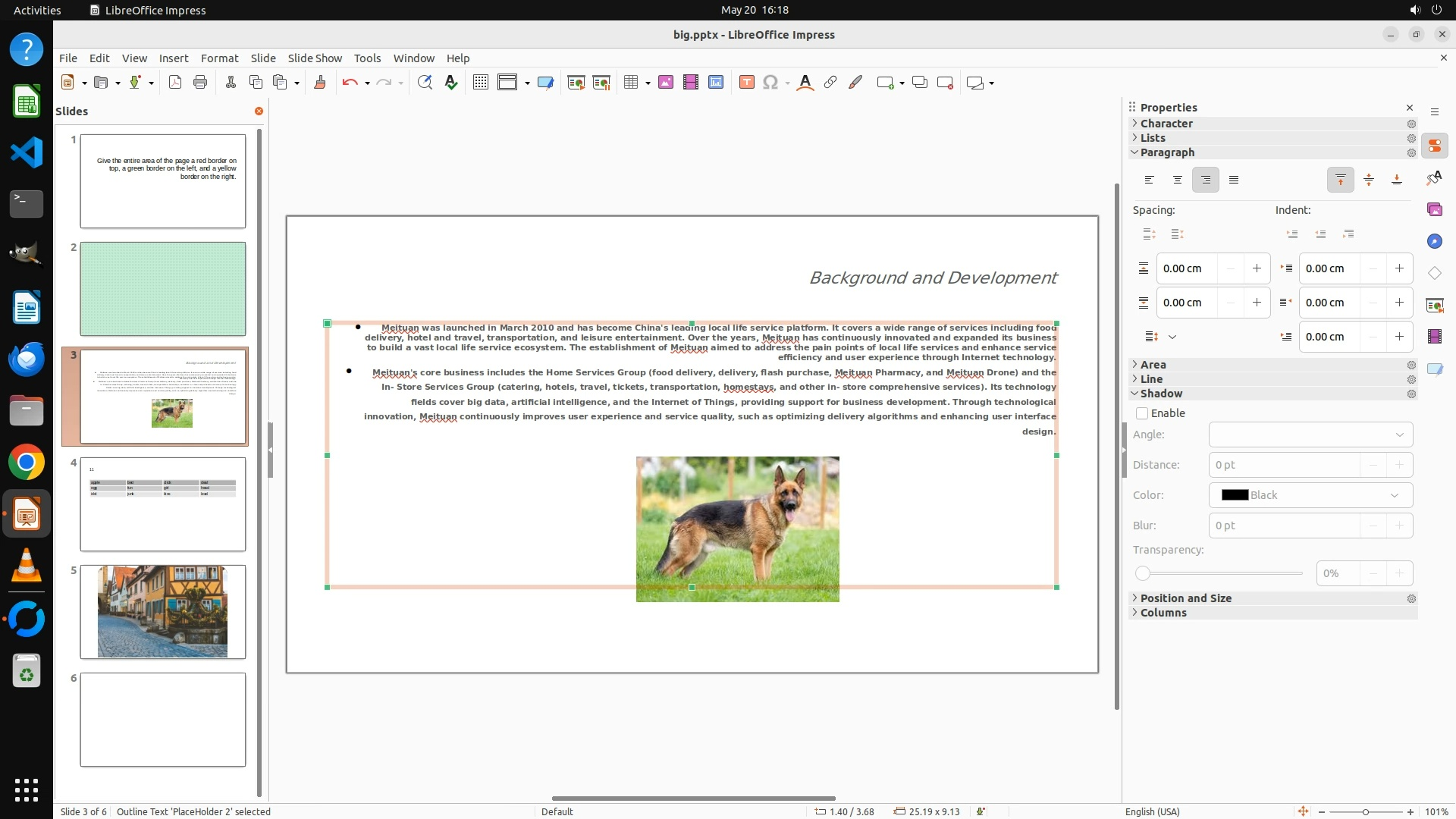Open the shadow Color Black dropdown
1456x819 pixels.
tap(1310, 495)
